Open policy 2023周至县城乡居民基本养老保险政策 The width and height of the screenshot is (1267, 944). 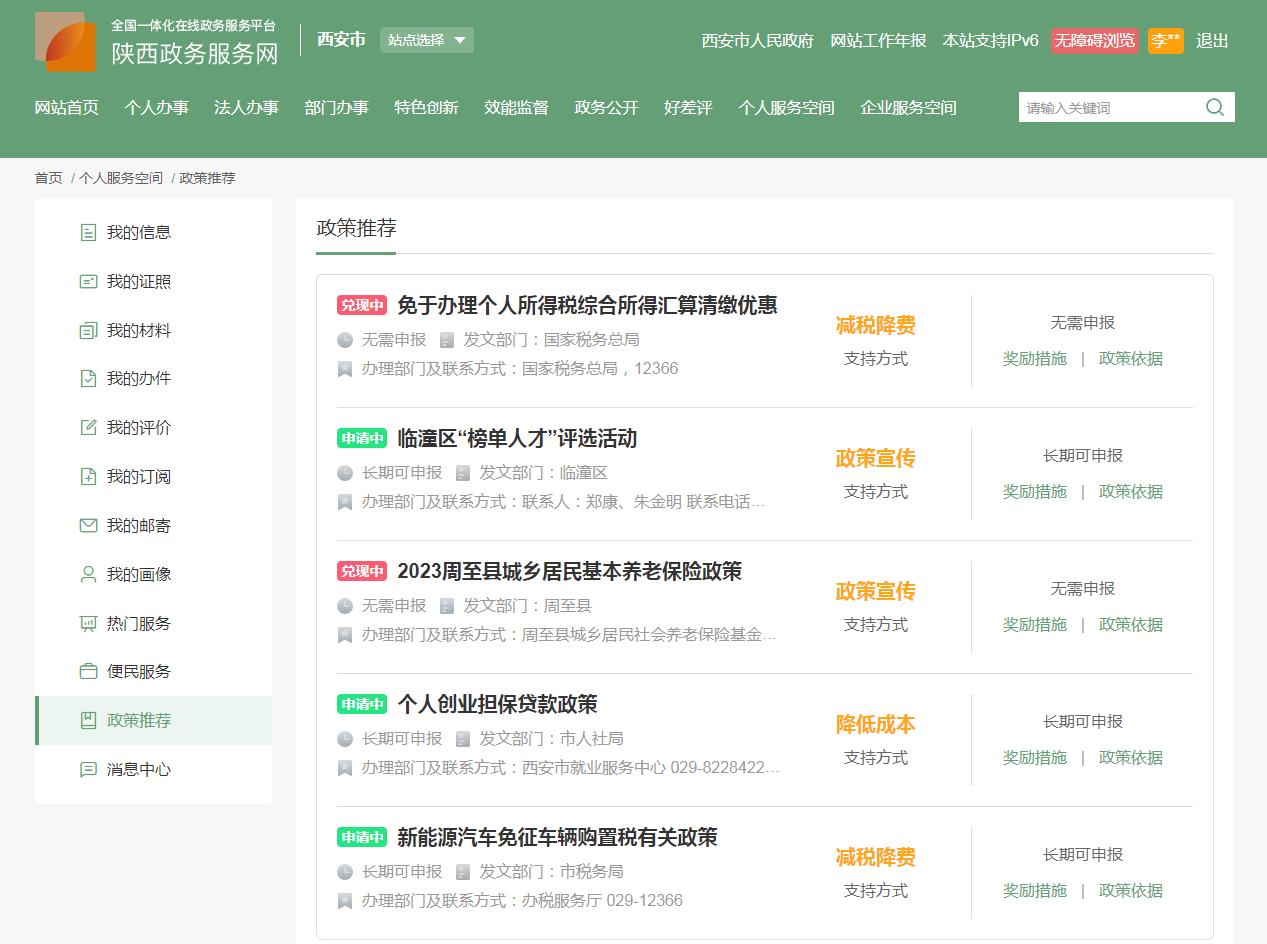click(570, 572)
